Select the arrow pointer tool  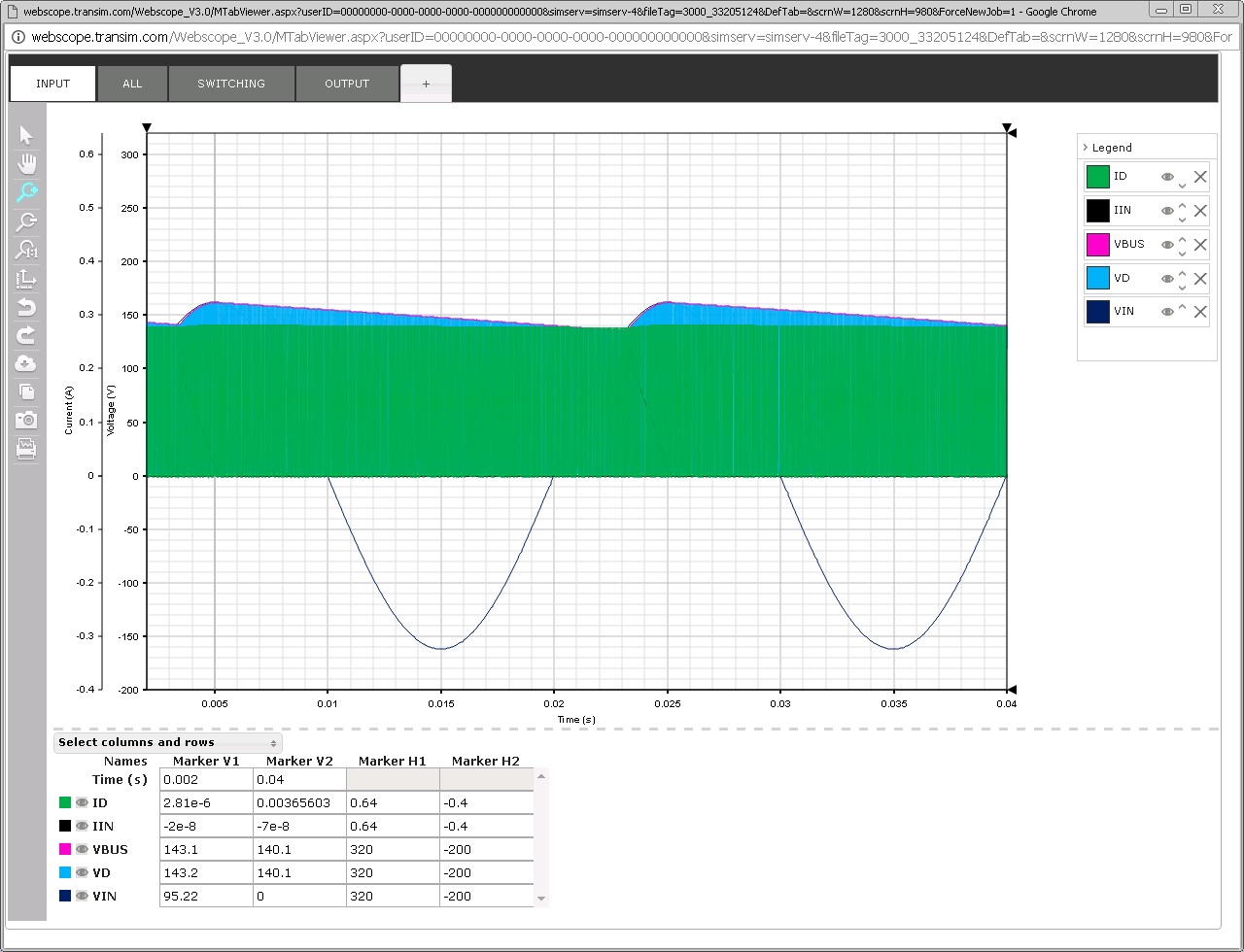tap(26, 136)
